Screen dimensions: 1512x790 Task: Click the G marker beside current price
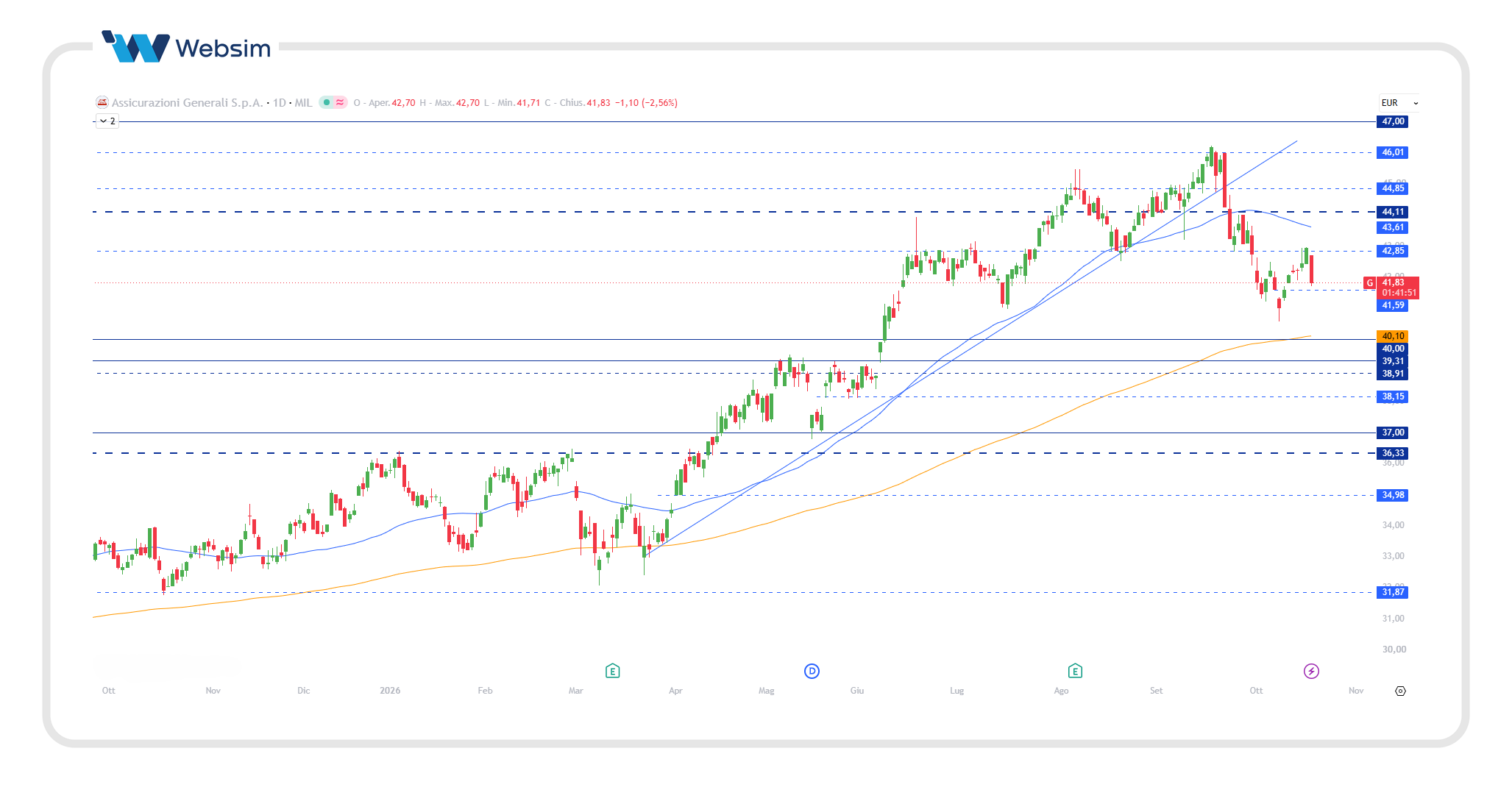(1369, 283)
